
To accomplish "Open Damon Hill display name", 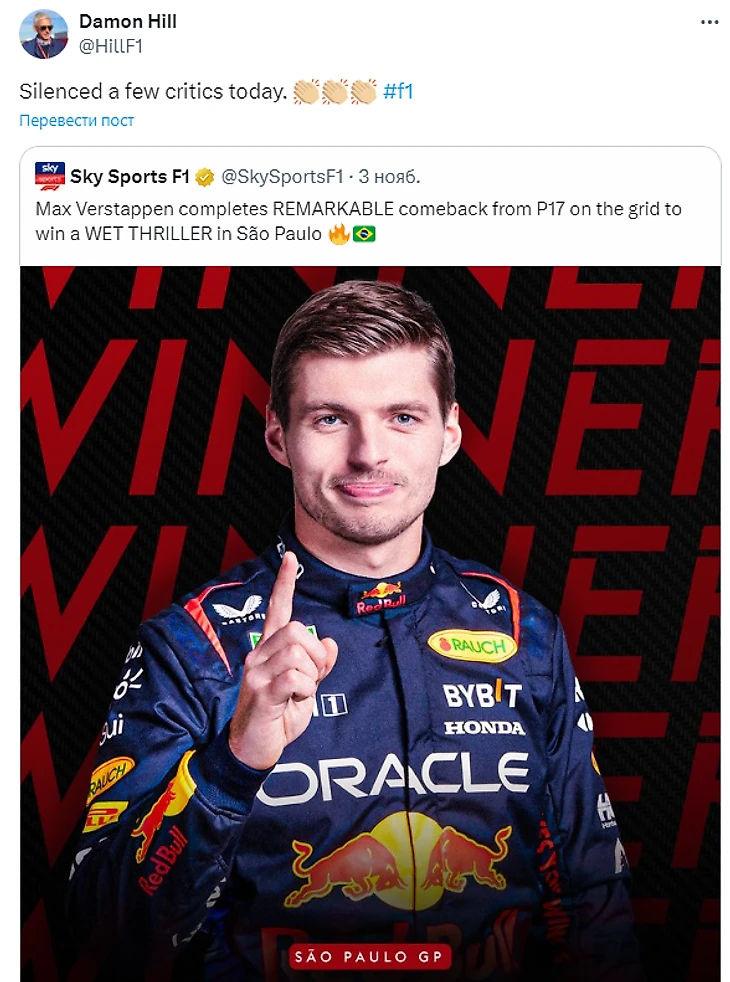I will tap(128, 21).
